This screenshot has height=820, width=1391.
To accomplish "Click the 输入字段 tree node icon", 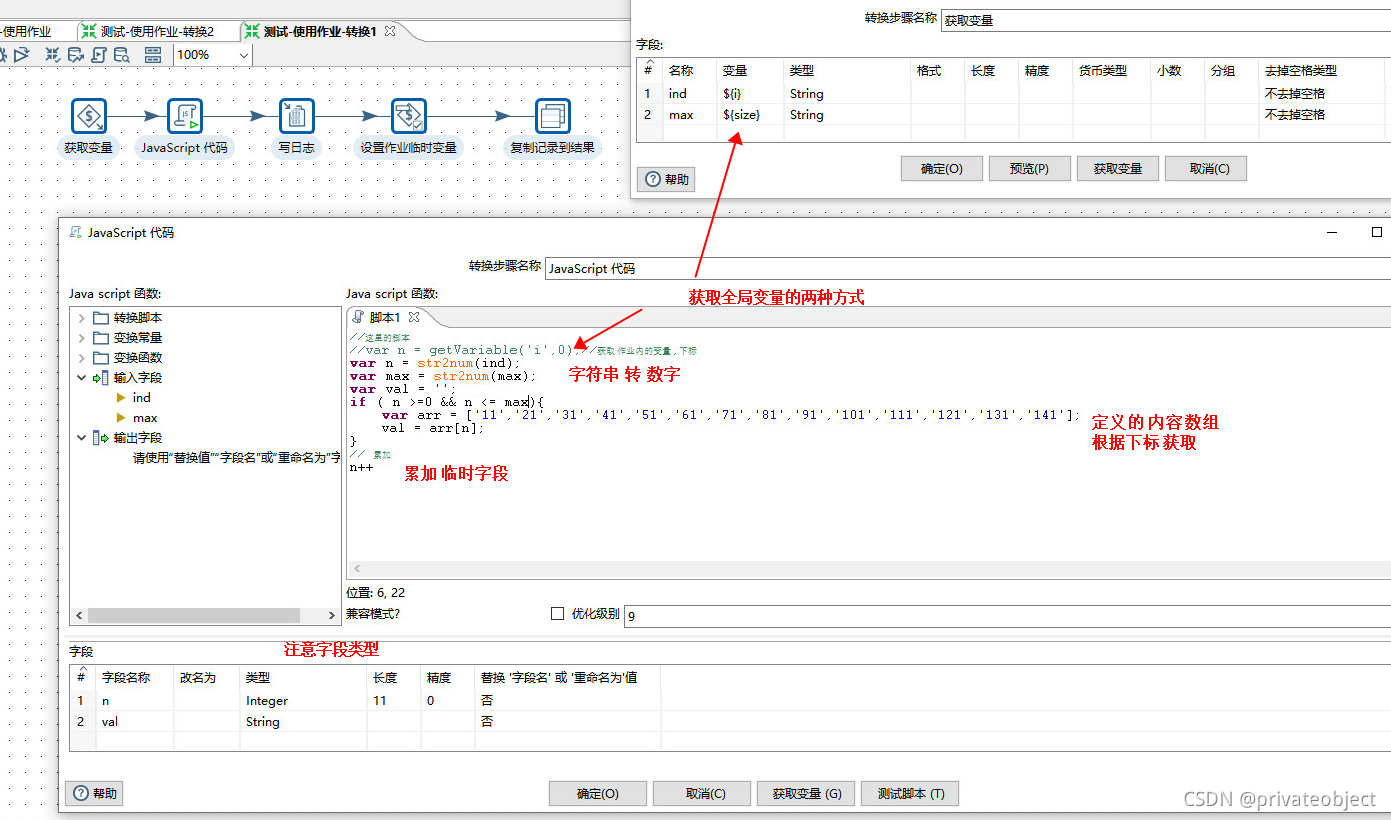I will point(100,377).
